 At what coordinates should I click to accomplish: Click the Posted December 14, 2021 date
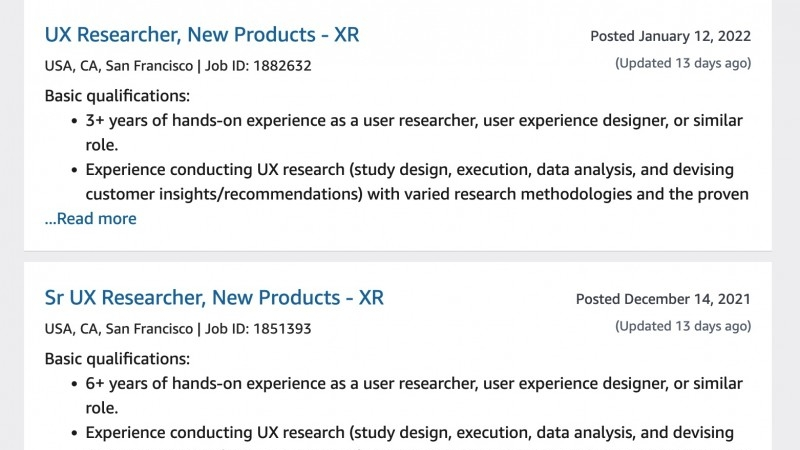coord(663,299)
